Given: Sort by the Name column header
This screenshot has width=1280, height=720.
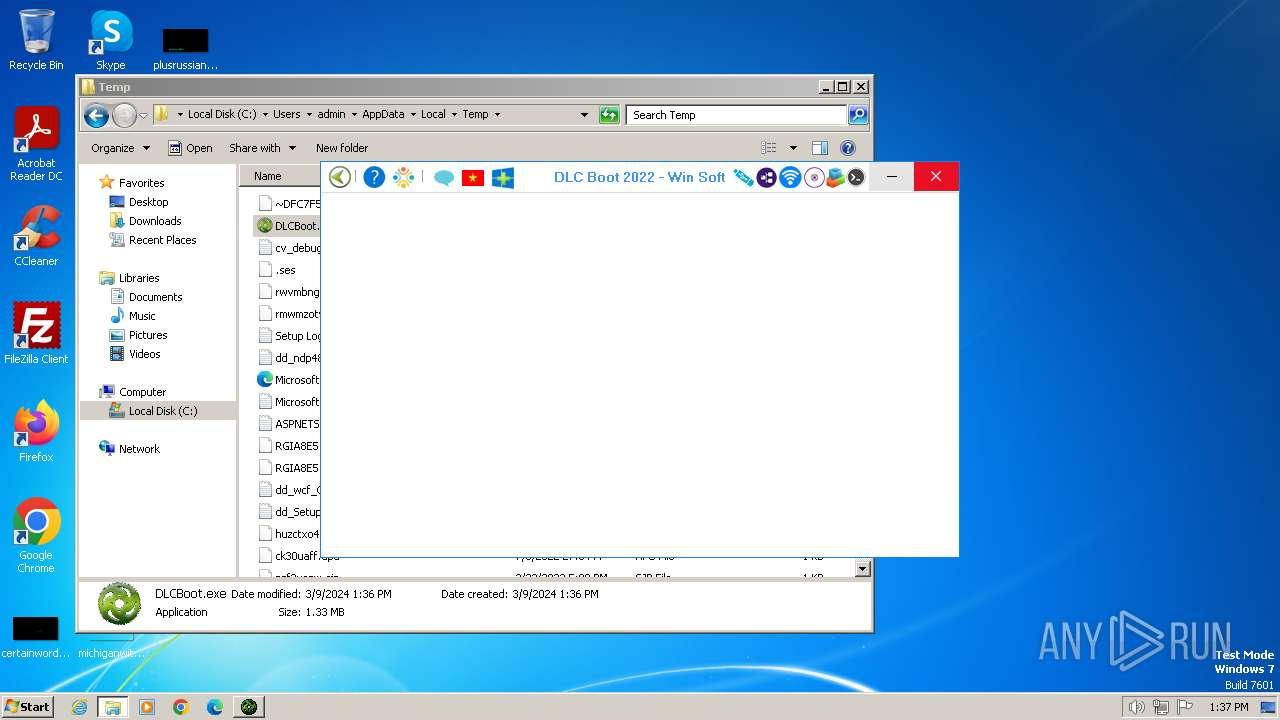Looking at the screenshot, I should [267, 176].
